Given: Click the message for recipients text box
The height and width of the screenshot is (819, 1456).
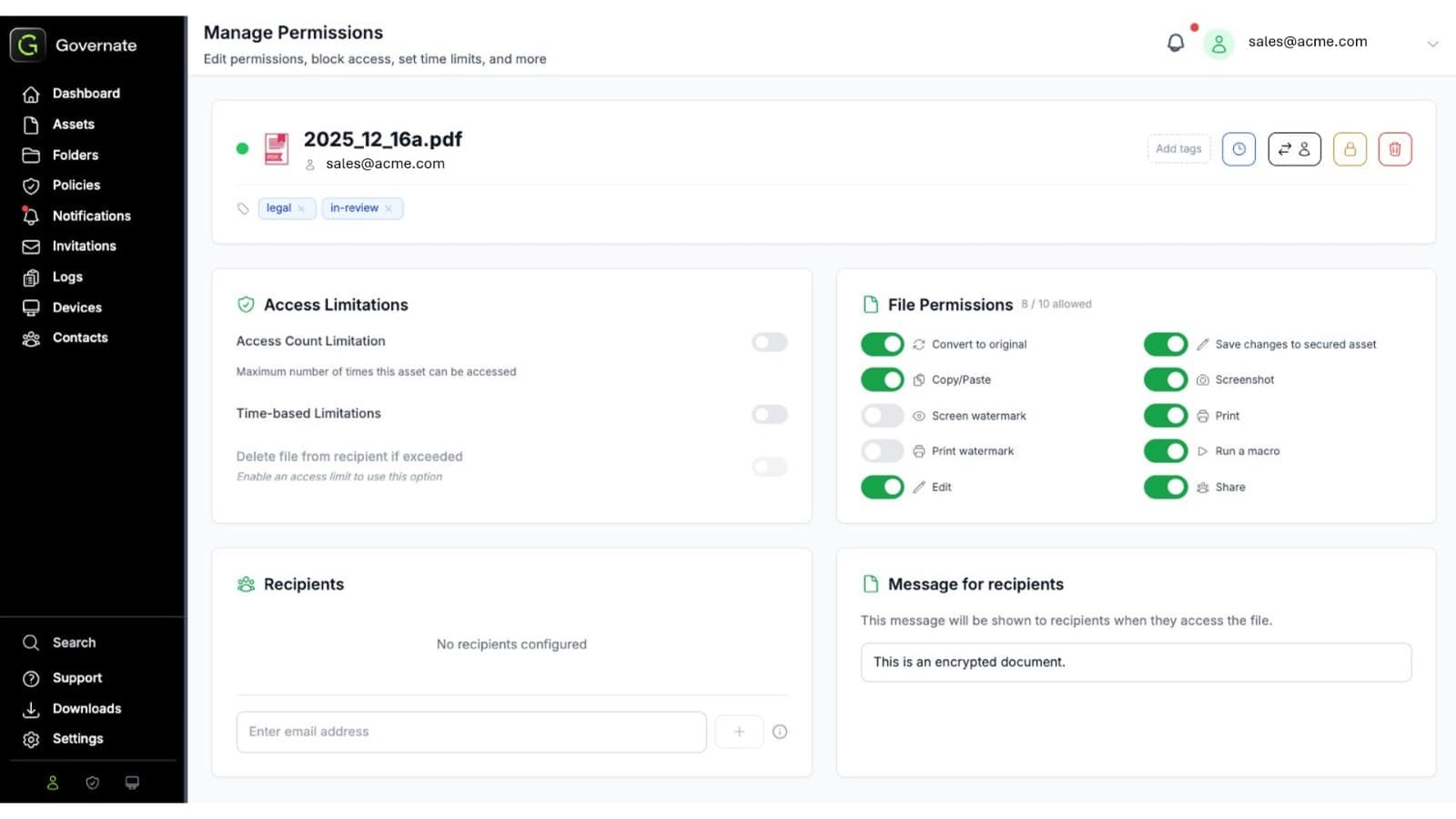Looking at the screenshot, I should pyautogui.click(x=1136, y=662).
